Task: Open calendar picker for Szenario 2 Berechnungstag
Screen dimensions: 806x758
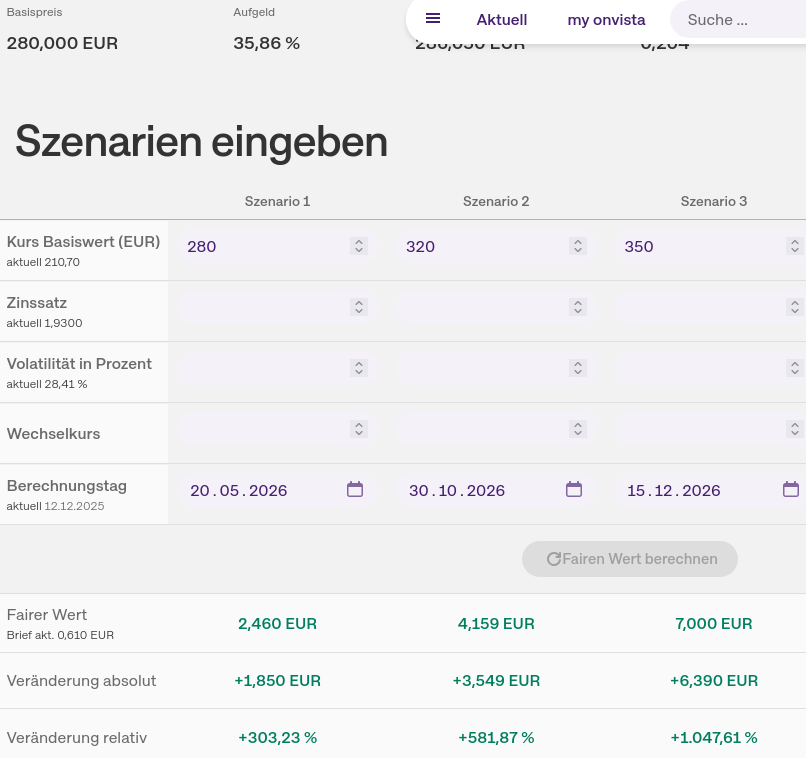Action: 574,489
